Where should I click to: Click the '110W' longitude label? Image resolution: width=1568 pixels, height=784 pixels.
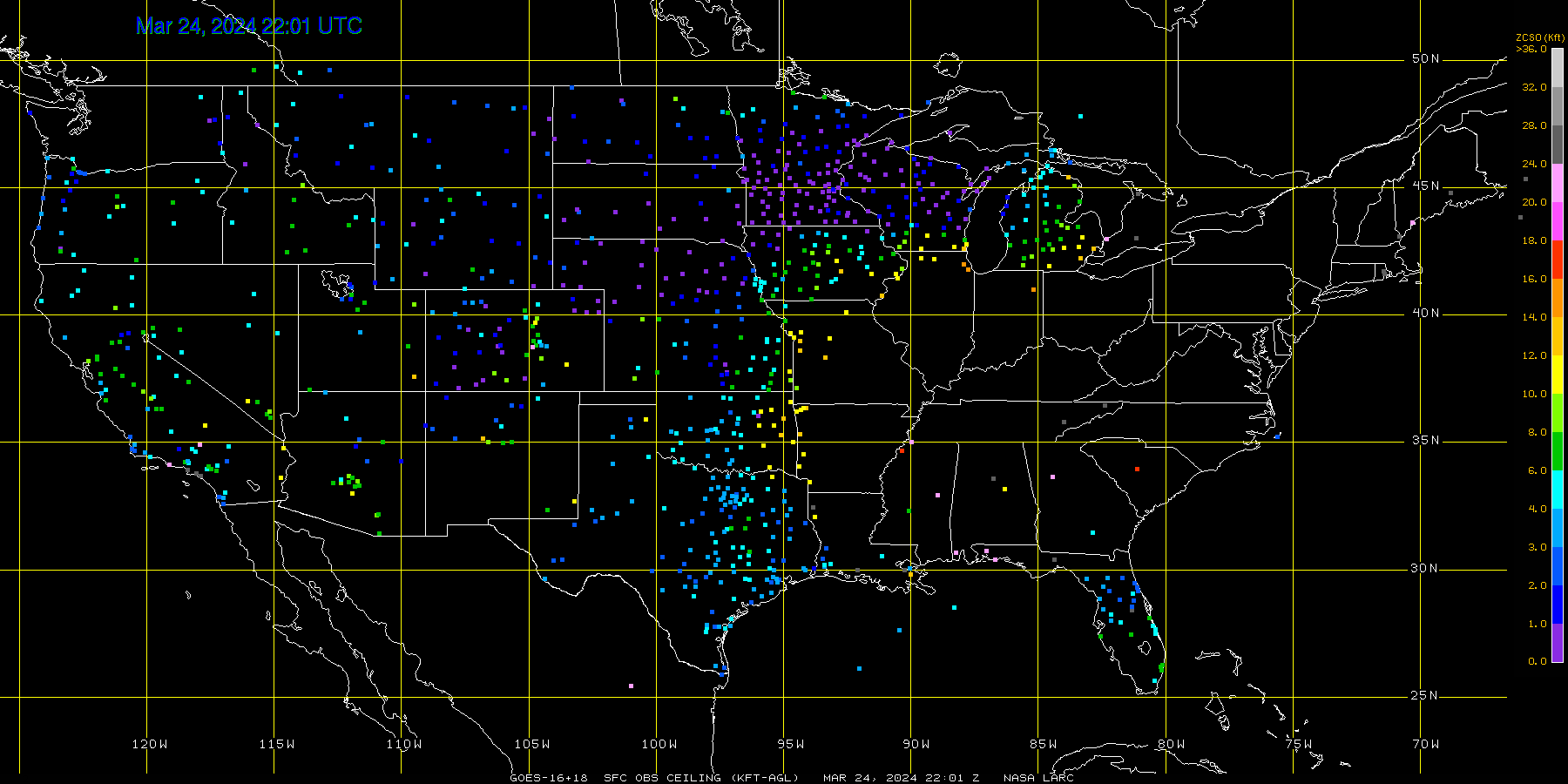[x=404, y=744]
